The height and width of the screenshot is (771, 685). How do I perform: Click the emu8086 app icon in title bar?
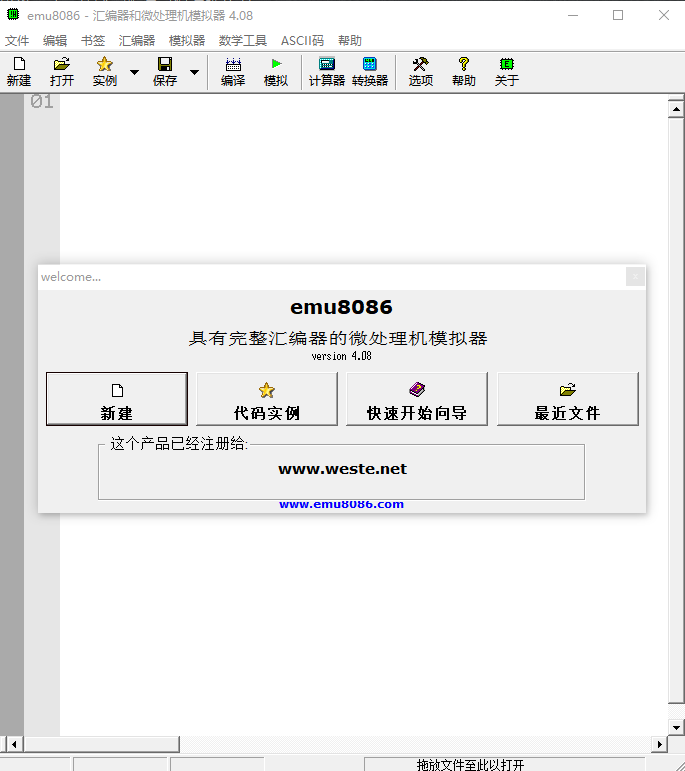pyautogui.click(x=13, y=15)
